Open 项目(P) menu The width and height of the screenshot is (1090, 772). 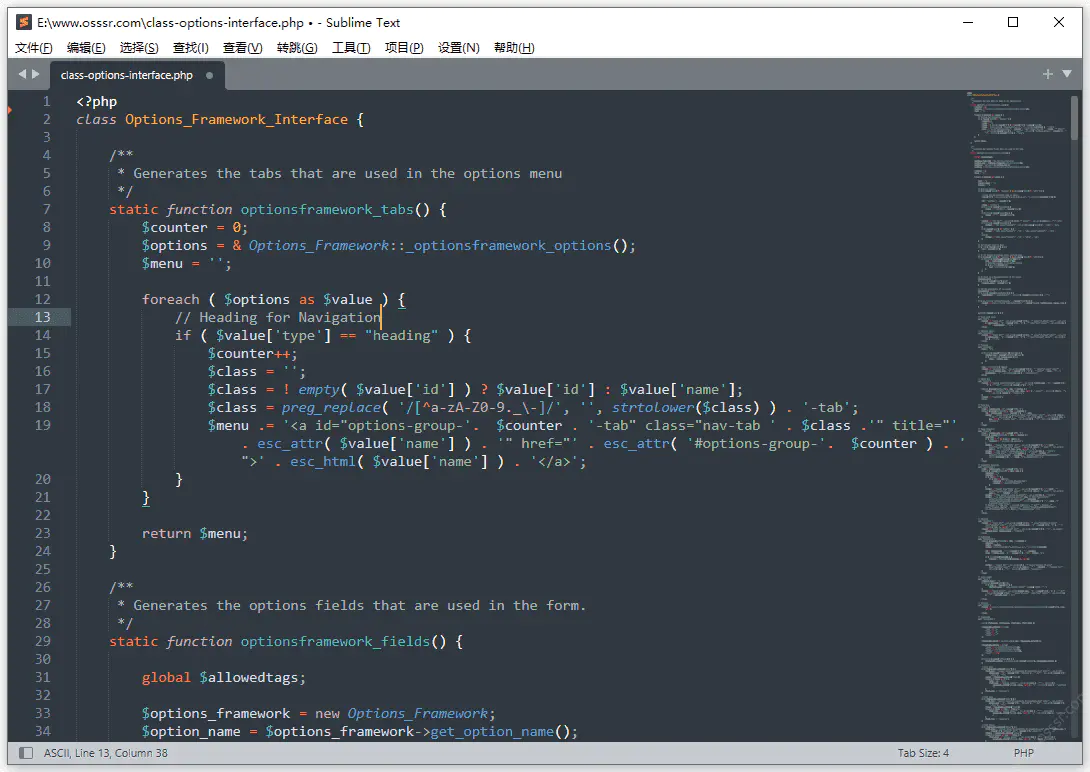404,47
